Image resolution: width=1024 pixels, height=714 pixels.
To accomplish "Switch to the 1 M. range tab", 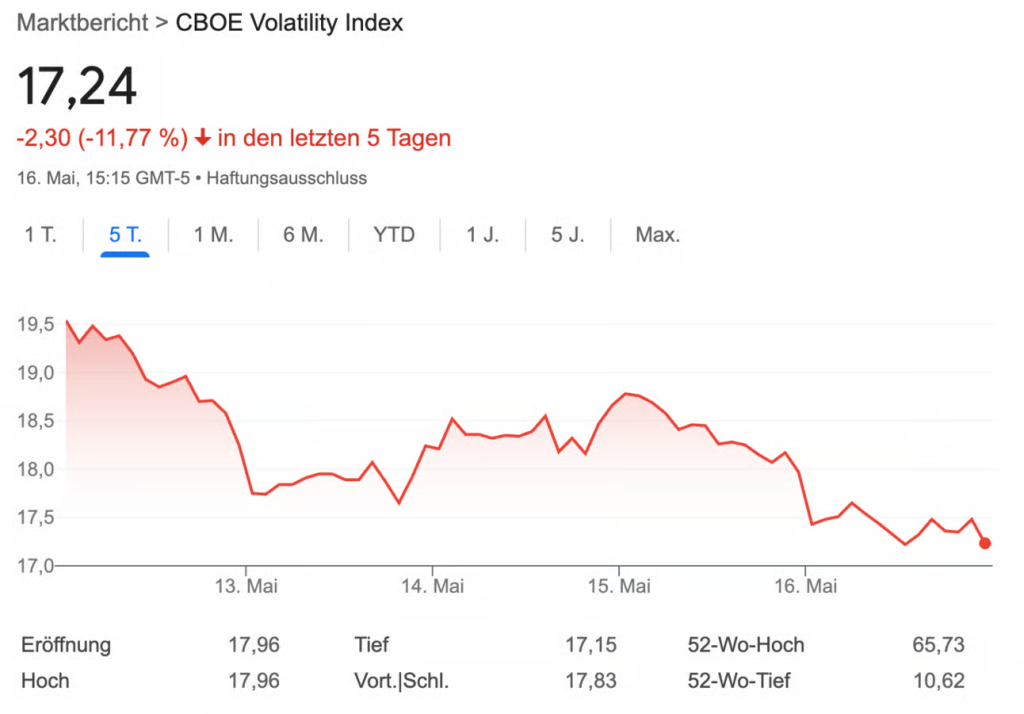I will [213, 236].
